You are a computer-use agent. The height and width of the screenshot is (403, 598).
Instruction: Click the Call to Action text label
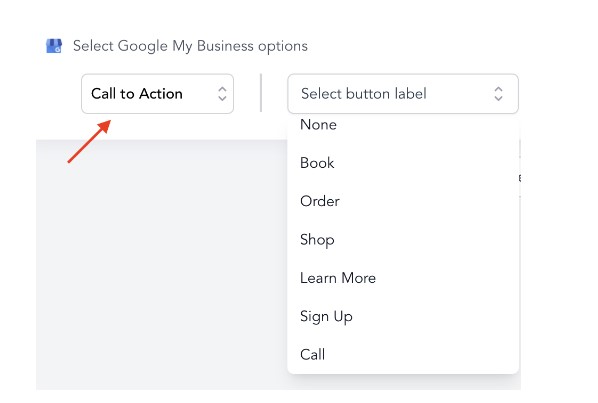pyautogui.click(x=137, y=94)
